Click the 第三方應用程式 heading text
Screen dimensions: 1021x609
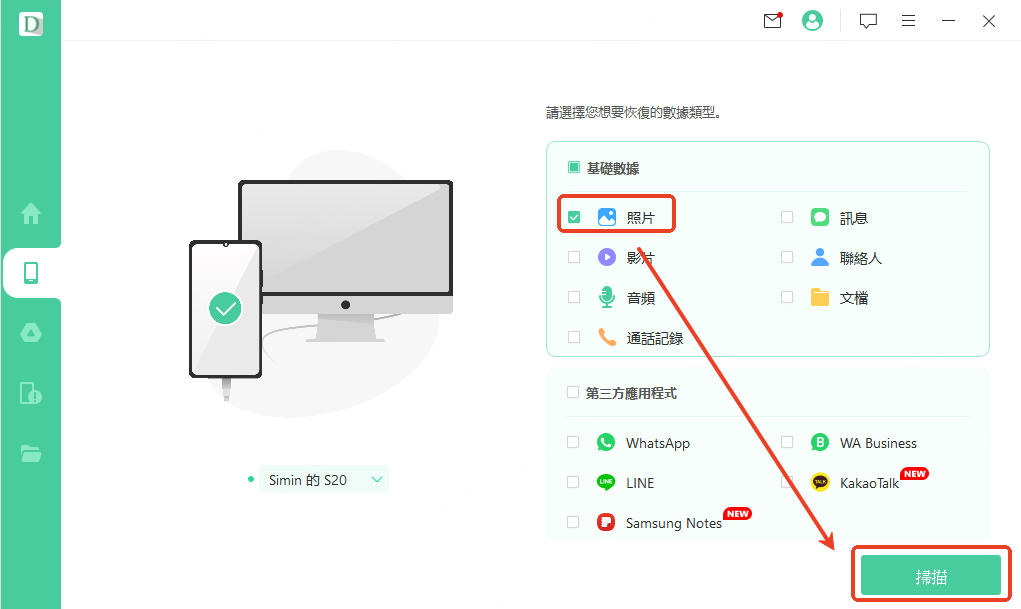click(631, 393)
